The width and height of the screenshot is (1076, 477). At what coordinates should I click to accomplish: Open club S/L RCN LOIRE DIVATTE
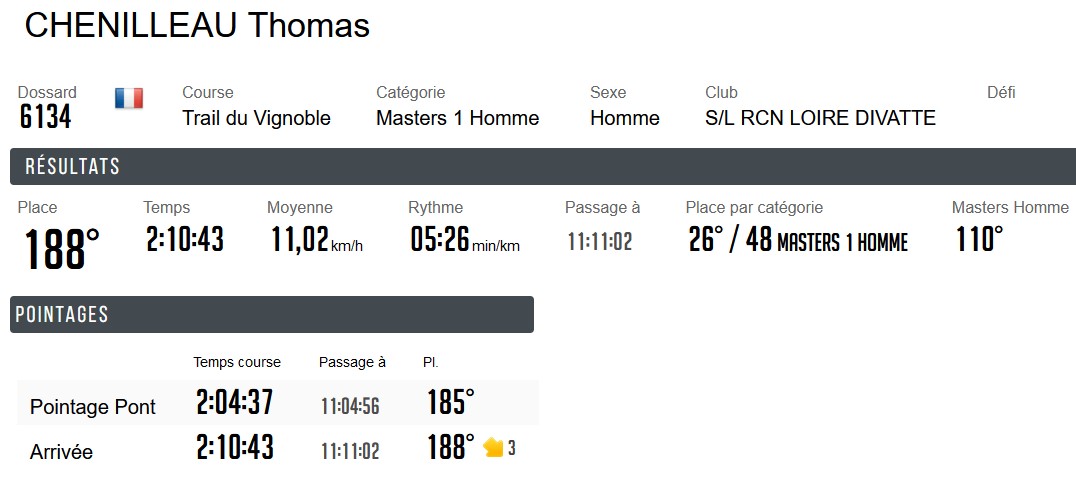click(820, 118)
